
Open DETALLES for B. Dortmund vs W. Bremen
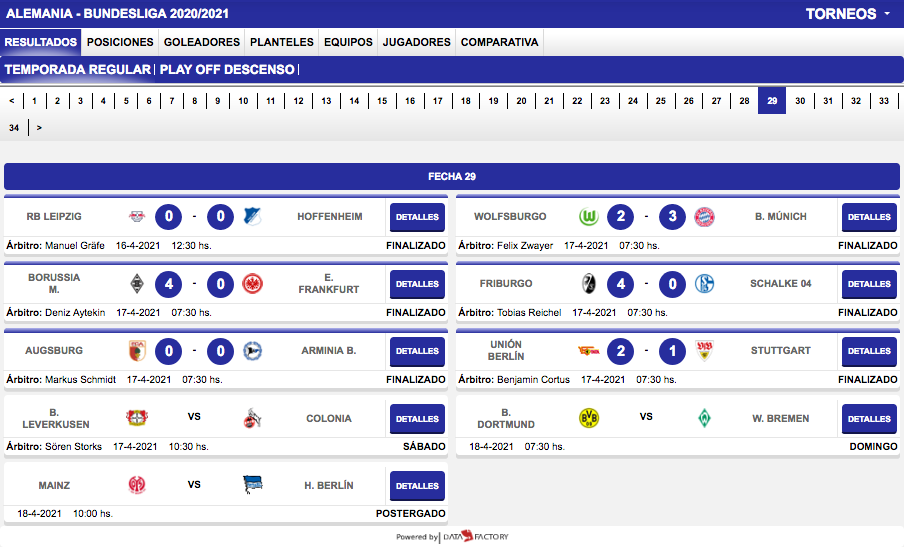pyautogui.click(x=869, y=419)
